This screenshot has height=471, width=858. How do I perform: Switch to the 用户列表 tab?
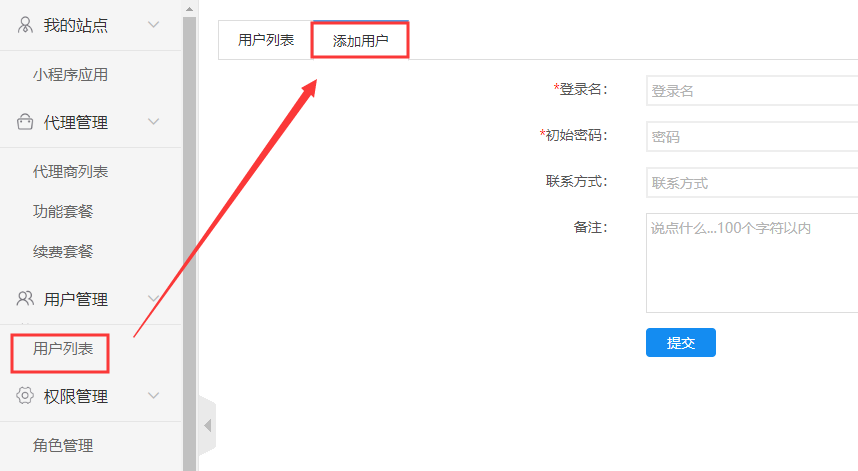(266, 40)
